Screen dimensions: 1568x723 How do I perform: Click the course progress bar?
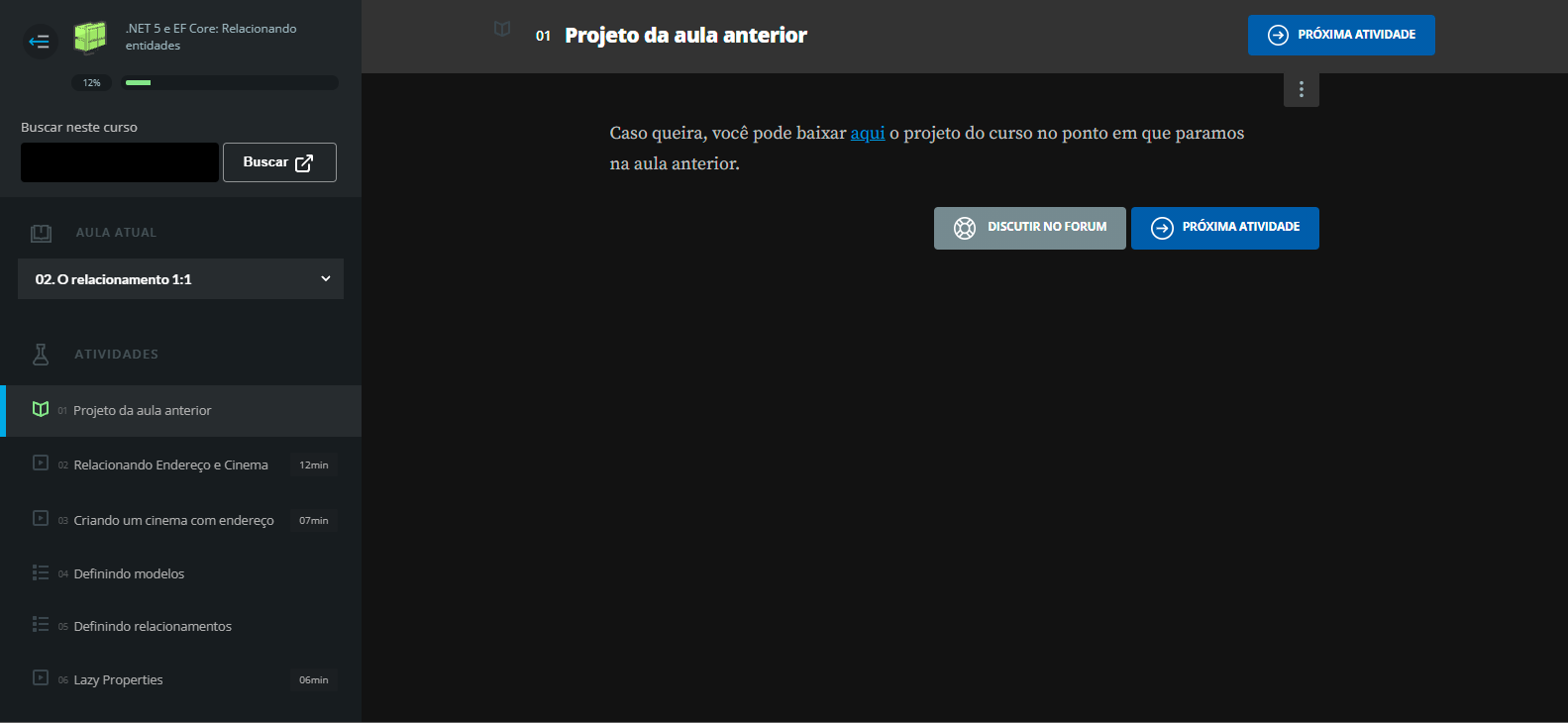pyautogui.click(x=230, y=83)
